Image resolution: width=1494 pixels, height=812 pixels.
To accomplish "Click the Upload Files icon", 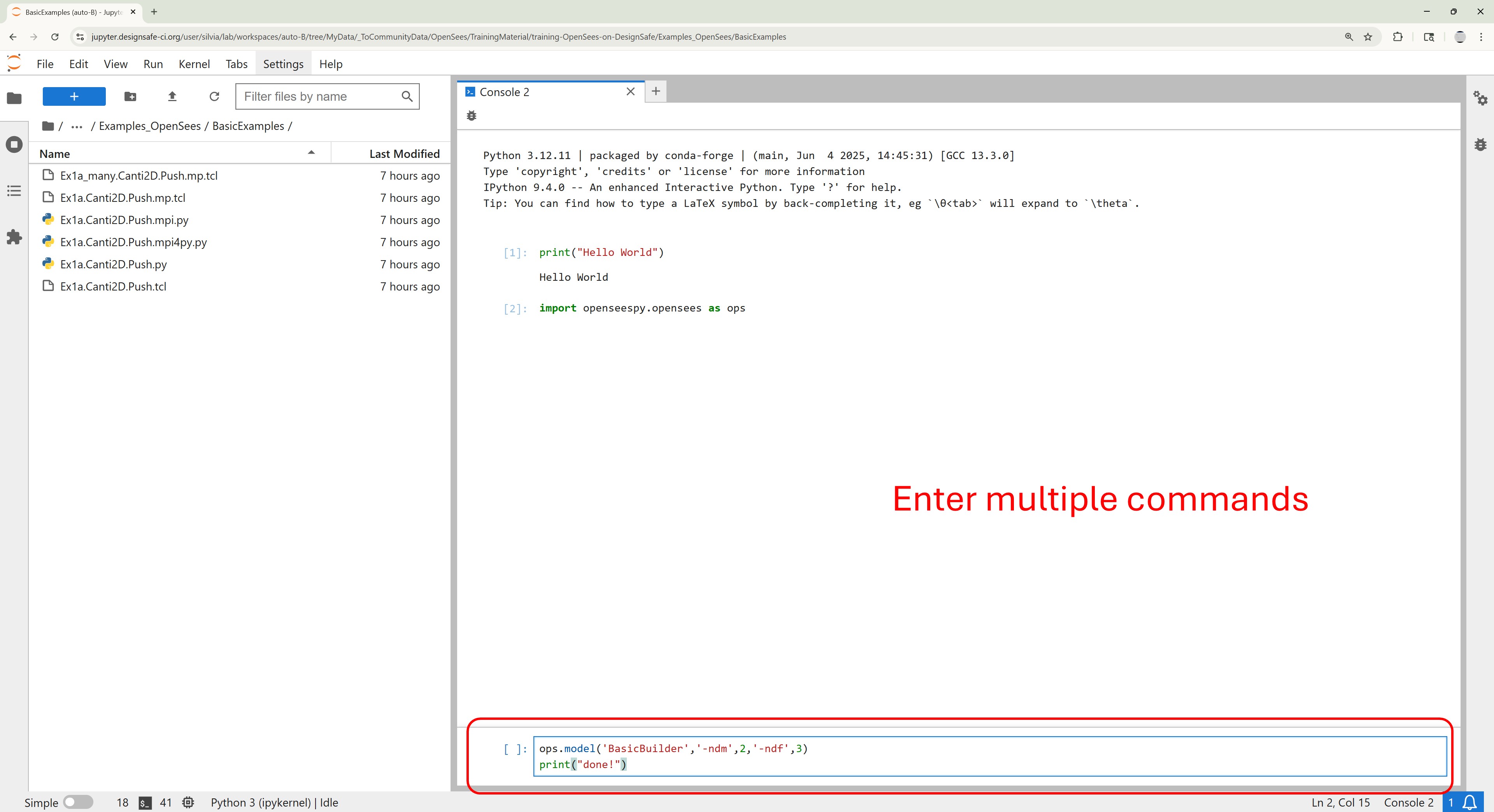I will click(x=172, y=96).
